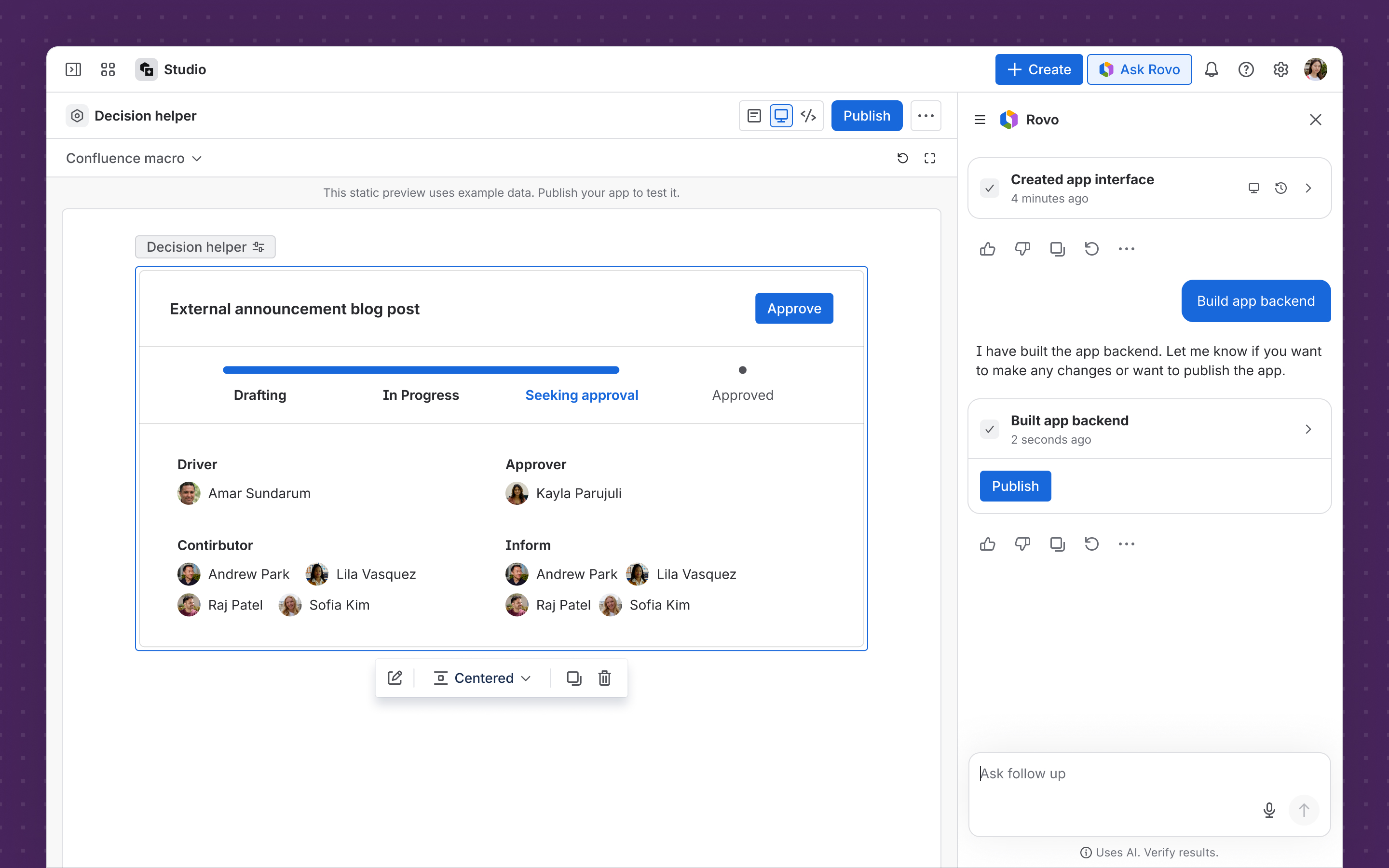Screen dimensions: 1389x868
Task: Open the more options menu beside Publish
Action: tap(926, 116)
